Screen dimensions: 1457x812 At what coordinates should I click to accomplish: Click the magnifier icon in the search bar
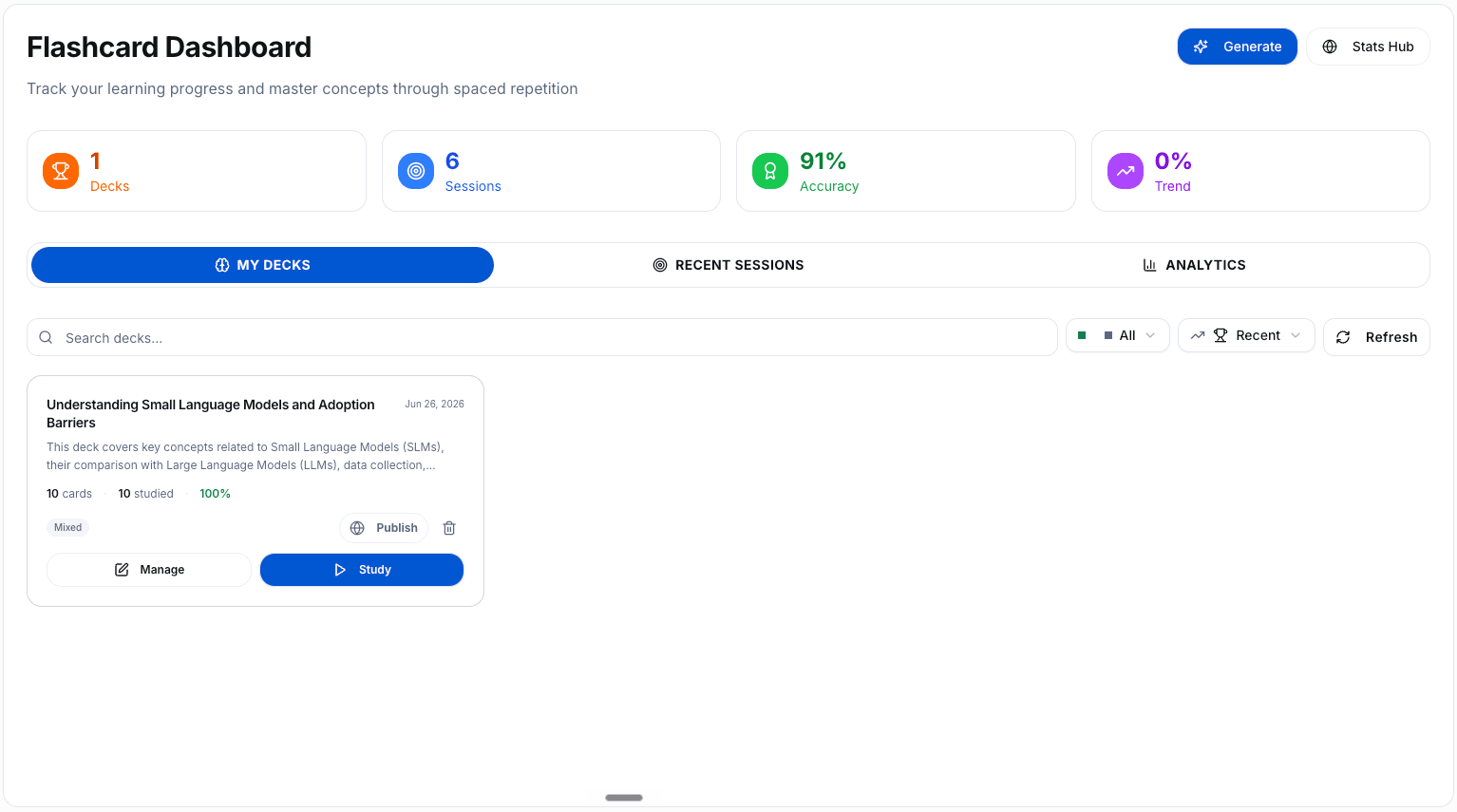46,337
